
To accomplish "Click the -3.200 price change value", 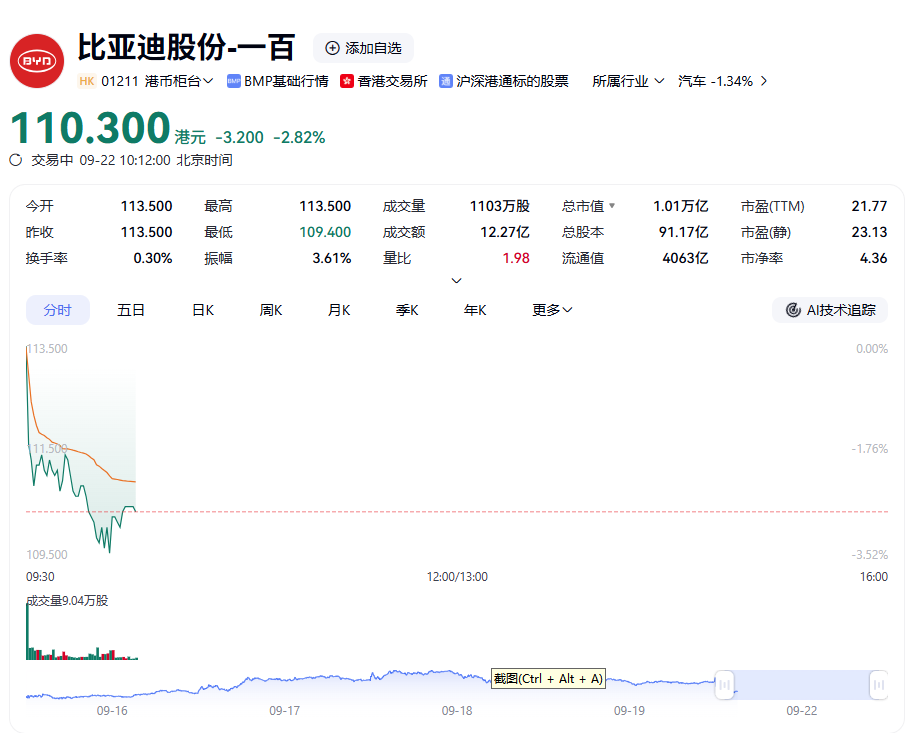I will pos(240,137).
